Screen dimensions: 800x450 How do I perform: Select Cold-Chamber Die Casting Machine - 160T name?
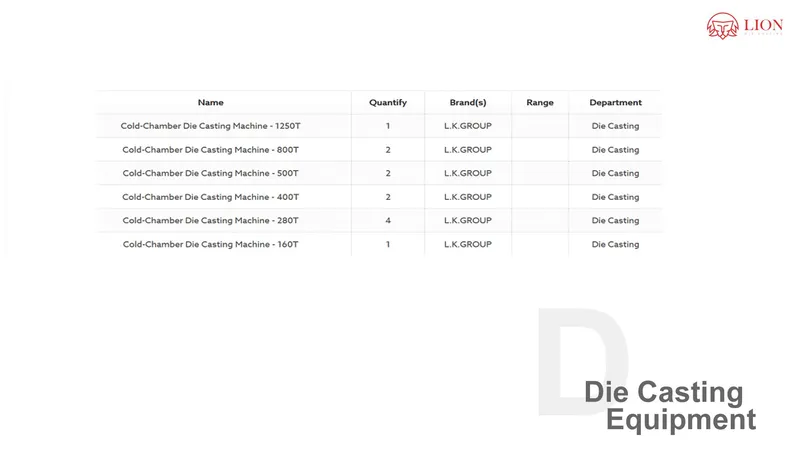coord(211,244)
